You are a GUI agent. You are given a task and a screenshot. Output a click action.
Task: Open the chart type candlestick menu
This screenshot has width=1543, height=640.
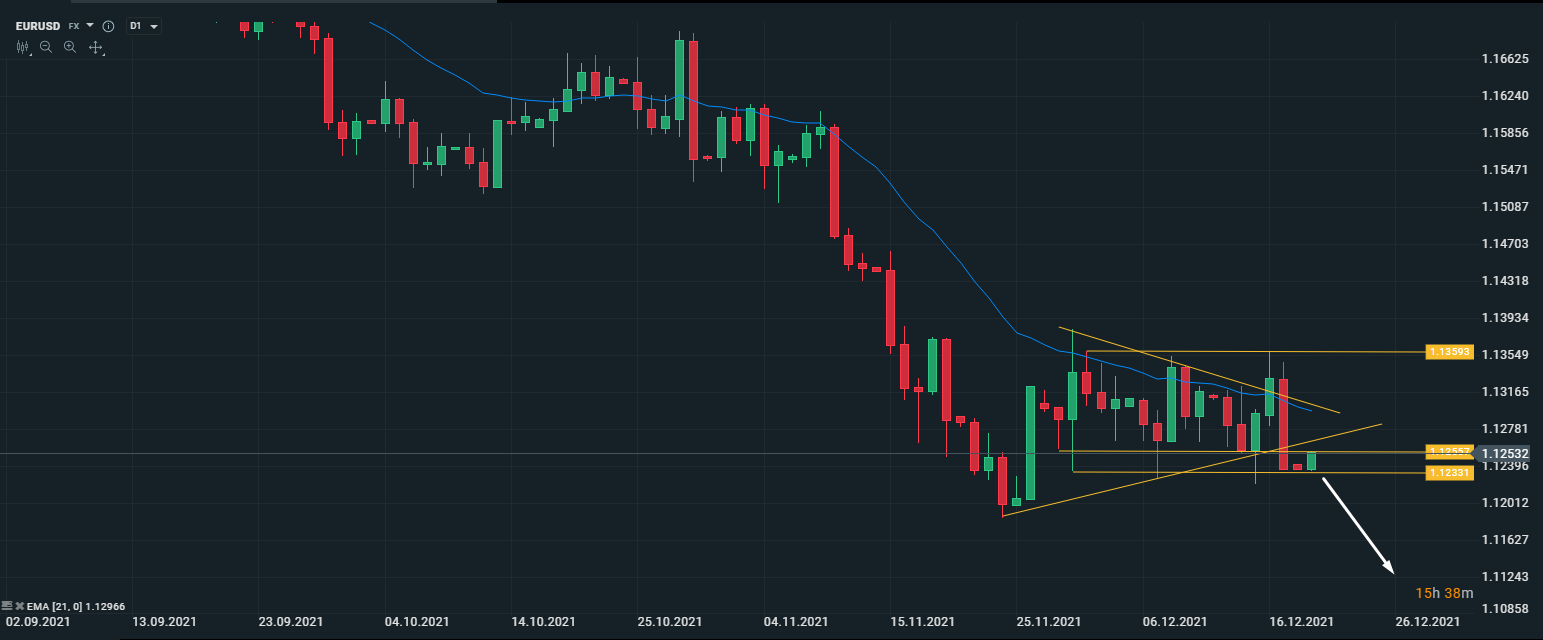(22, 47)
